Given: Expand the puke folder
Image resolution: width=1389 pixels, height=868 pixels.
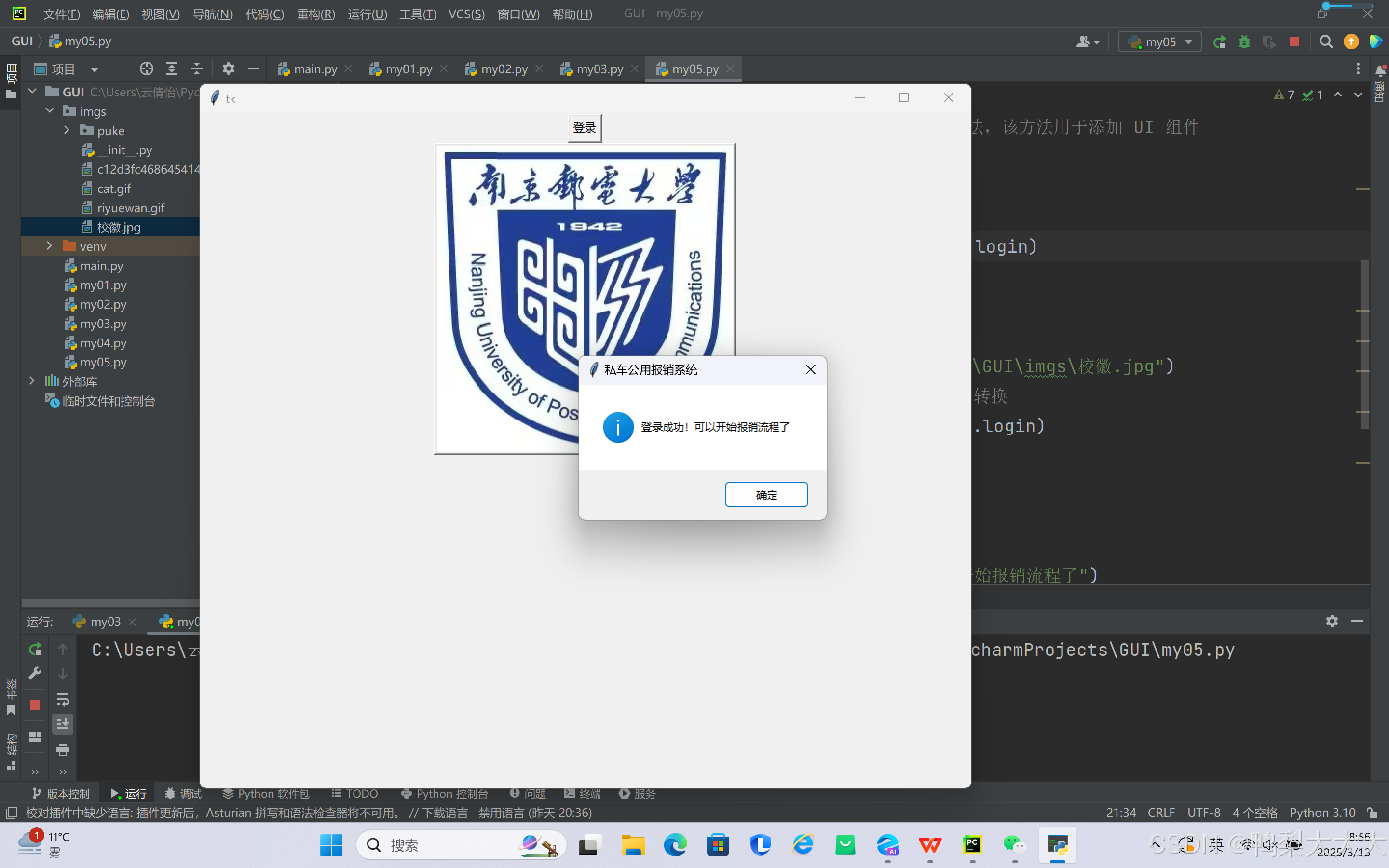Looking at the screenshot, I should 67,130.
